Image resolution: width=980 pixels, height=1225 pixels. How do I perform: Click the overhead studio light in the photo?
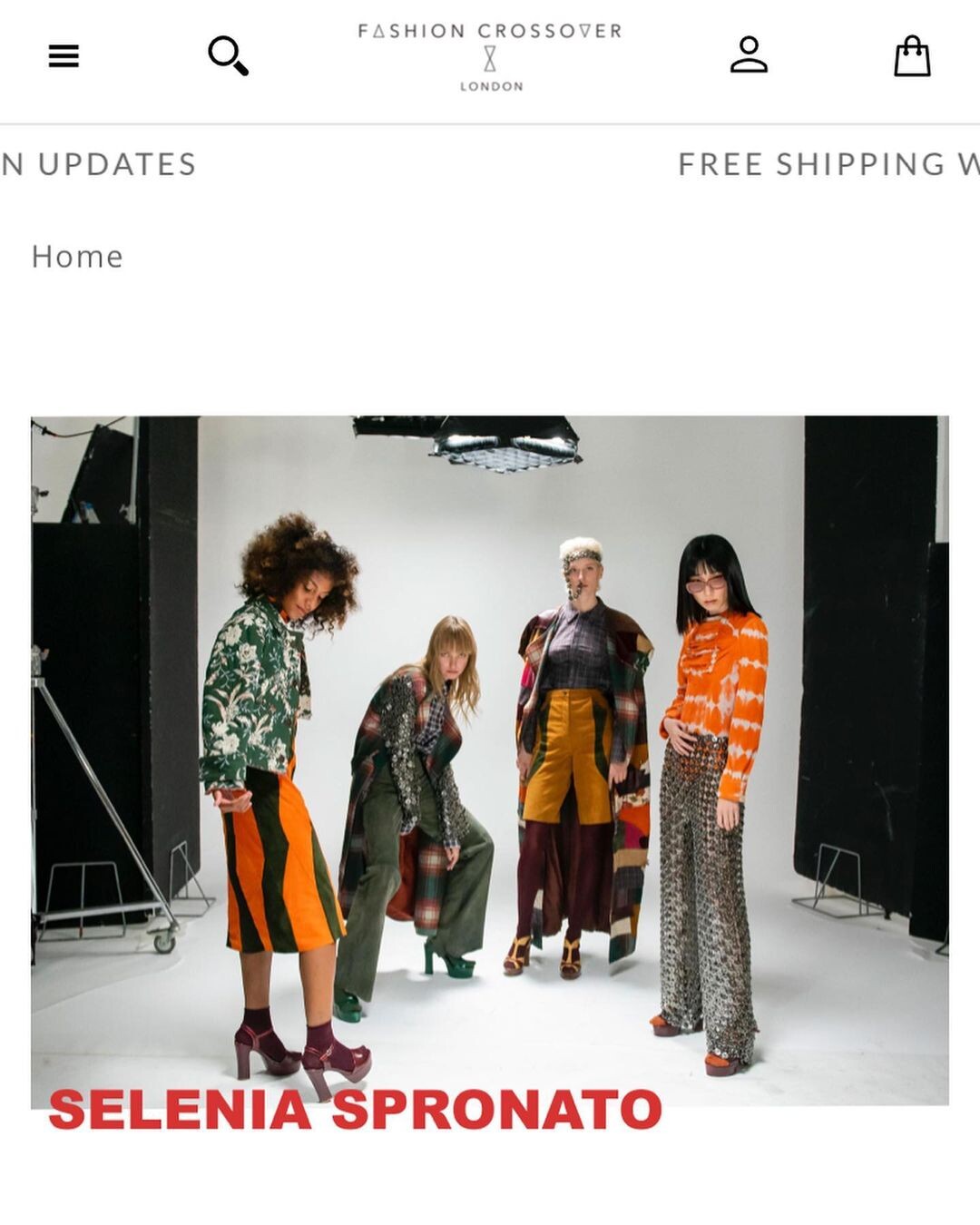[x=467, y=443]
